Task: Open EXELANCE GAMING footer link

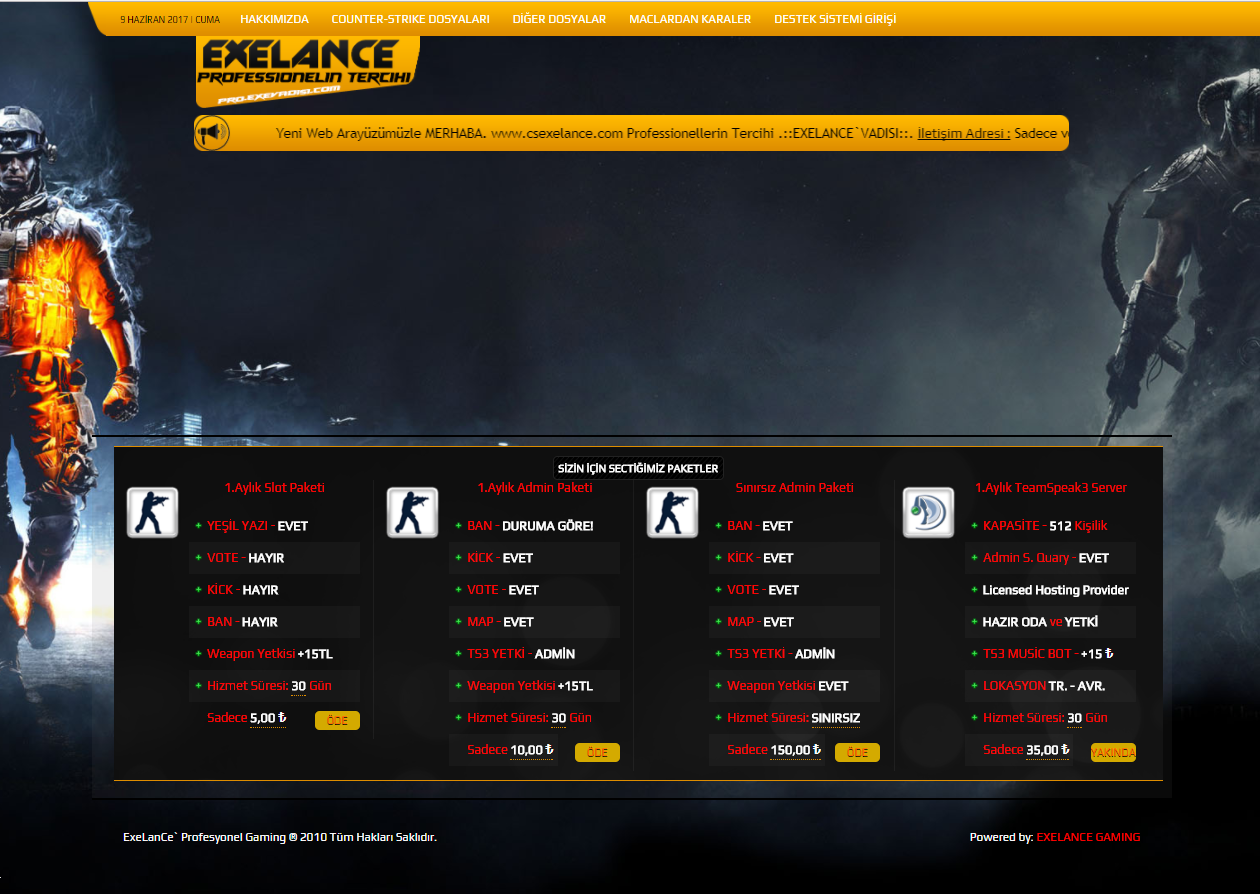Action: coord(1088,837)
